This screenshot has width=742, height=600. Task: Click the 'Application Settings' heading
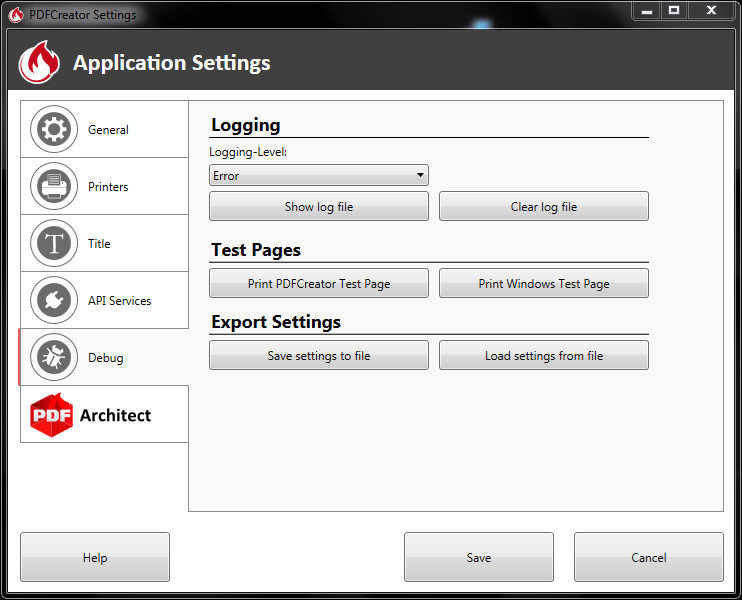point(171,63)
